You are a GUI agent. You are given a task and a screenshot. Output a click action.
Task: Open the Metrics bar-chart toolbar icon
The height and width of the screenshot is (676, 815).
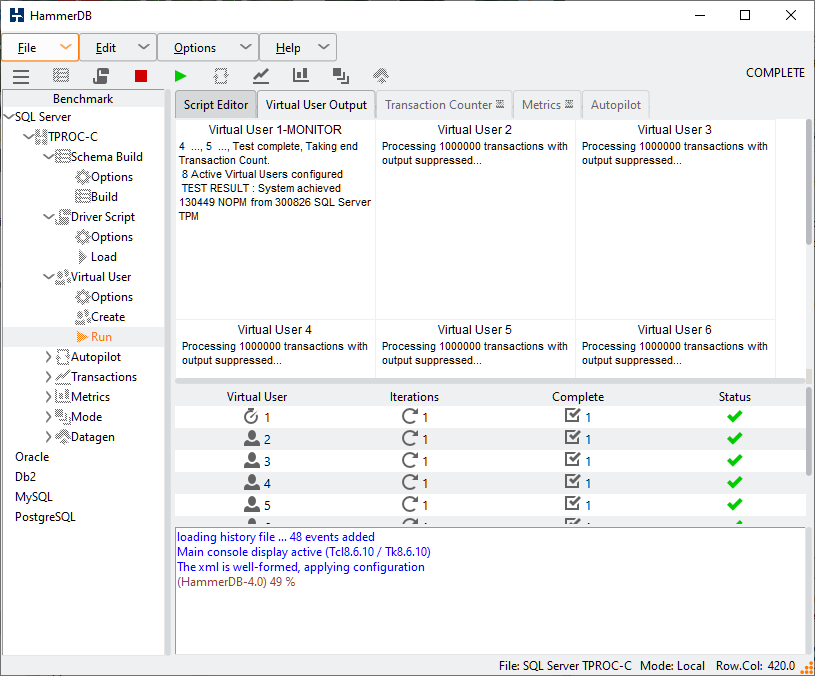[300, 75]
